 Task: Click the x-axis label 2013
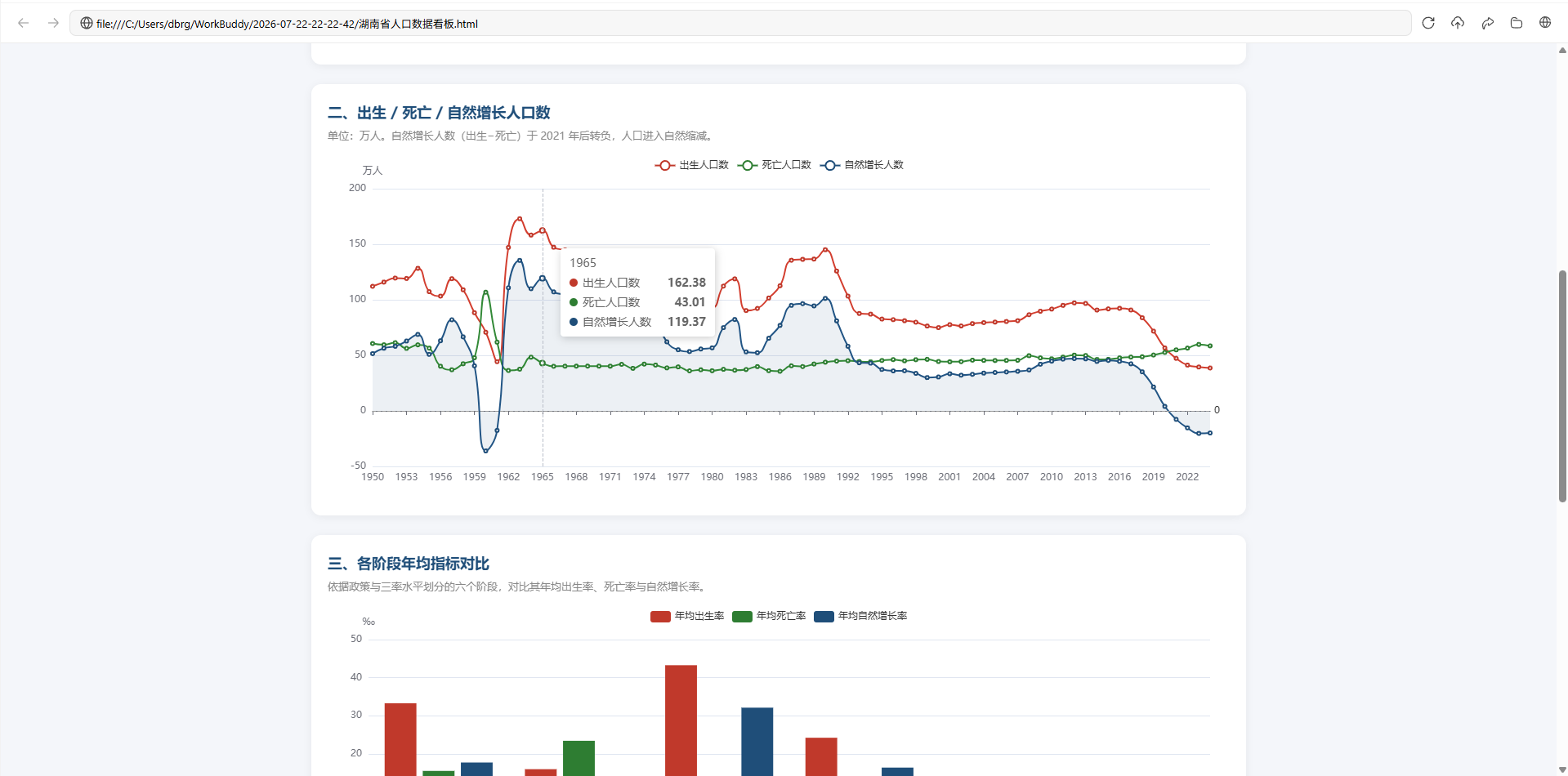coord(1085,477)
